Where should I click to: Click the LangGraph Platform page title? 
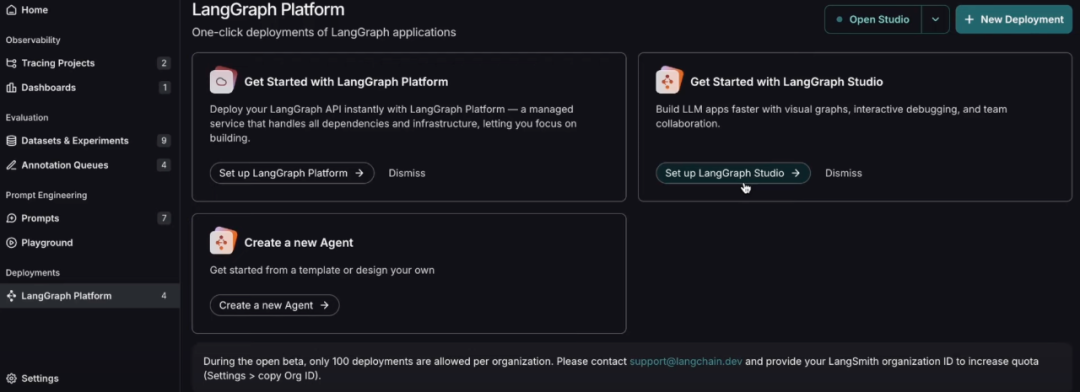(268, 10)
